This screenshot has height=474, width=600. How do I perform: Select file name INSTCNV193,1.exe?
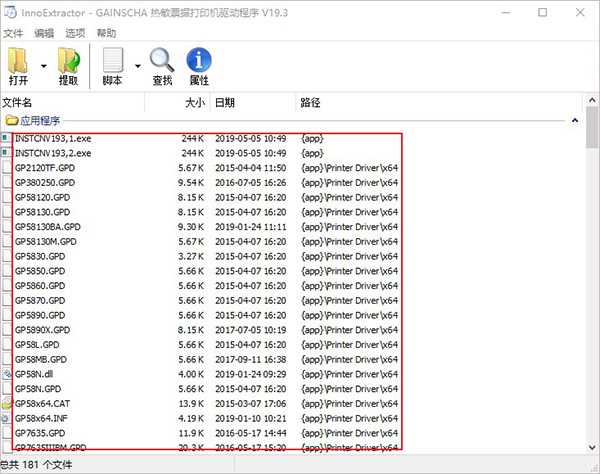tap(53, 138)
